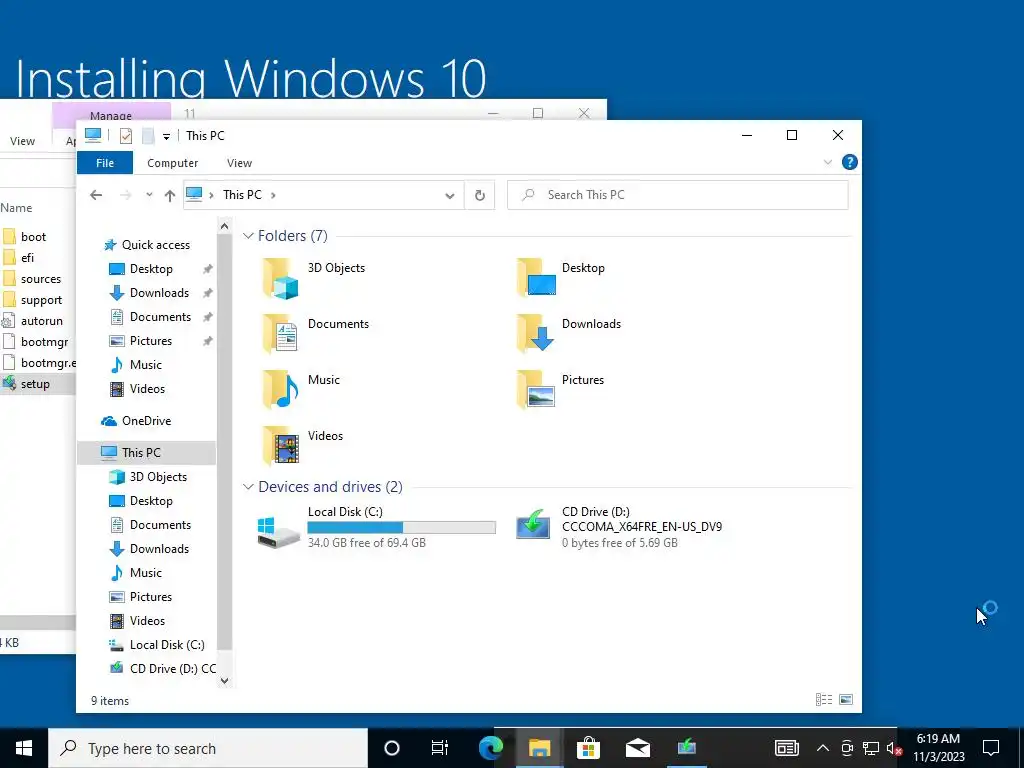Select CD Drive (D:) in navigation tree

click(172, 669)
